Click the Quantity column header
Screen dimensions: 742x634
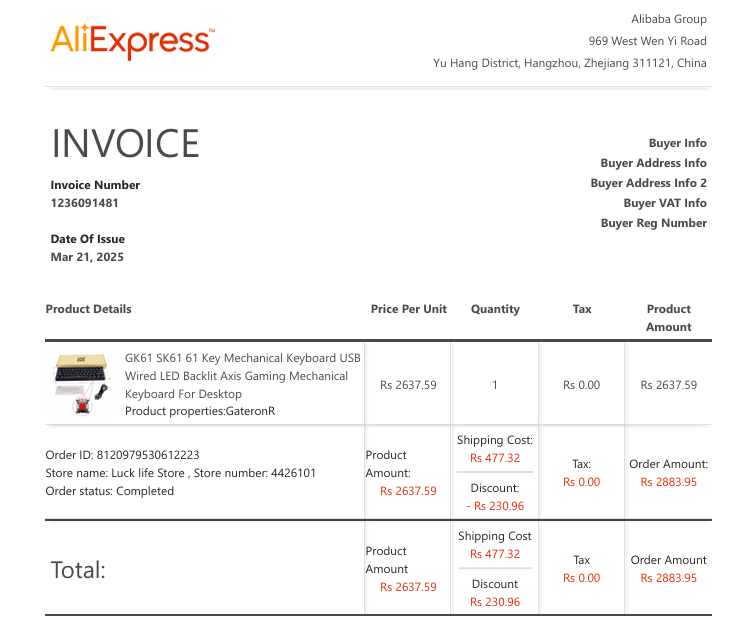click(495, 309)
